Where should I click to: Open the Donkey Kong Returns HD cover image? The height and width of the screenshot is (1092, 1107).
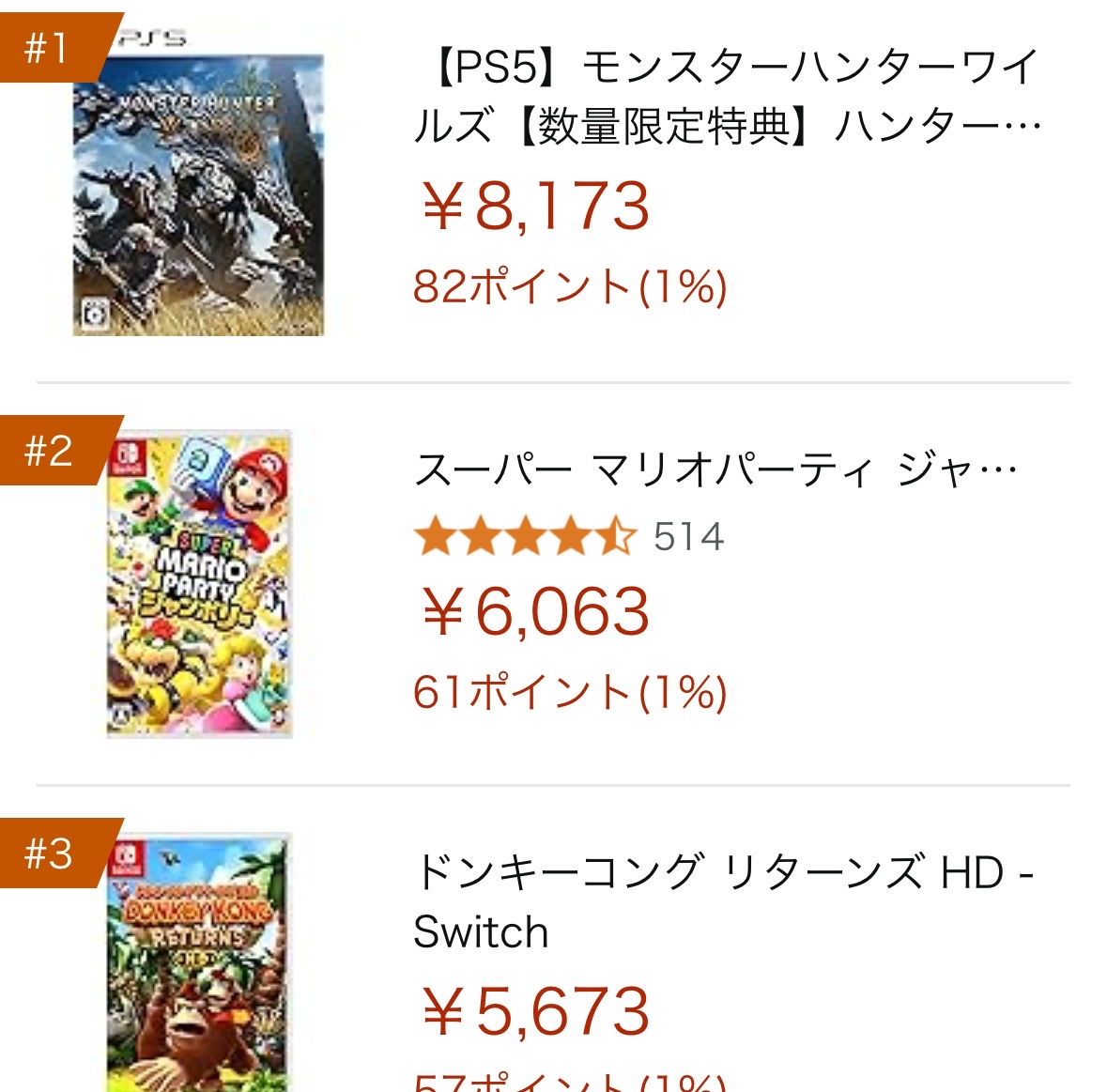(x=199, y=962)
